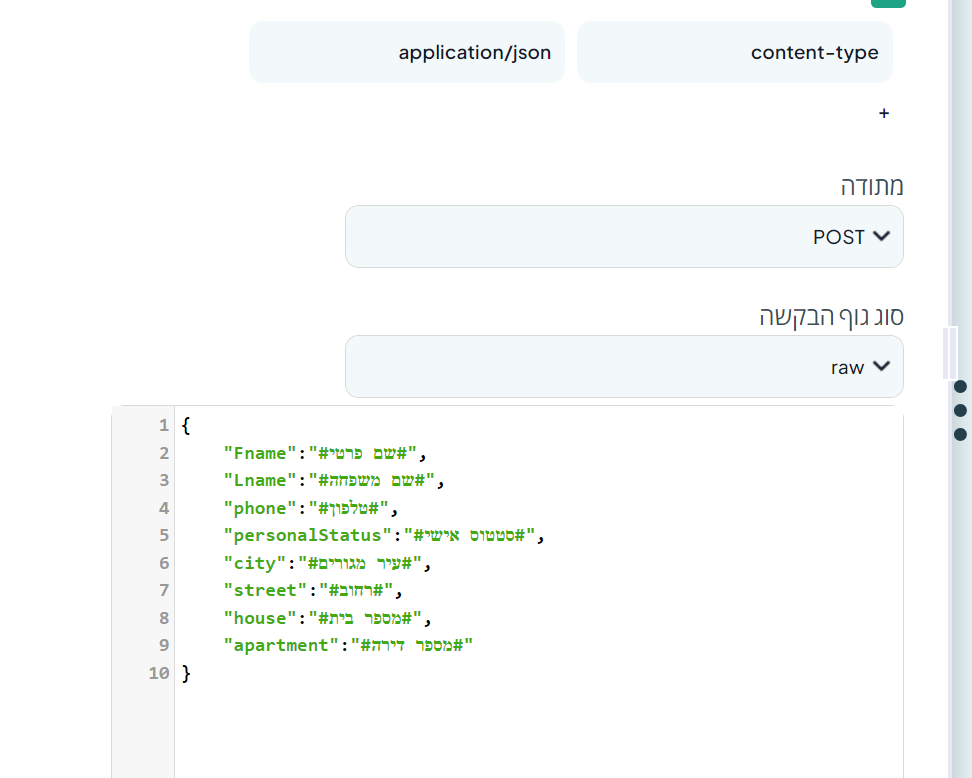Click the מתודה label above POST
Viewport: 972px width, 778px height.
click(x=871, y=186)
